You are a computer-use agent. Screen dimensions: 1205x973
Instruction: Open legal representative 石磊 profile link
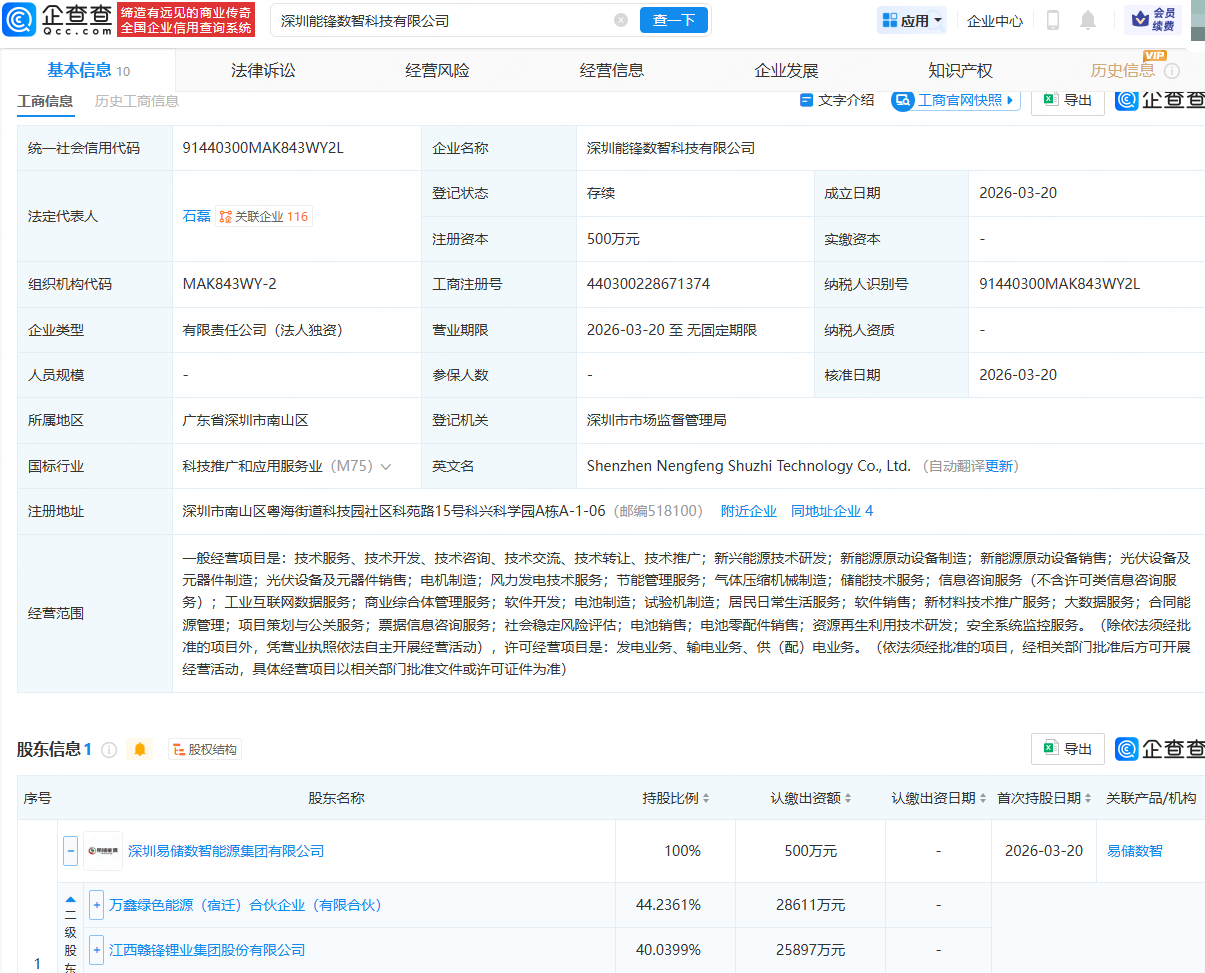coord(196,216)
